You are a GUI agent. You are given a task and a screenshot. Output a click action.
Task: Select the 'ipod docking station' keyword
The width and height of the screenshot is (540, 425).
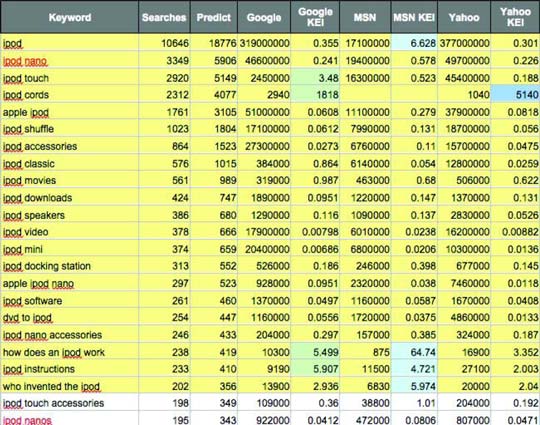46,266
